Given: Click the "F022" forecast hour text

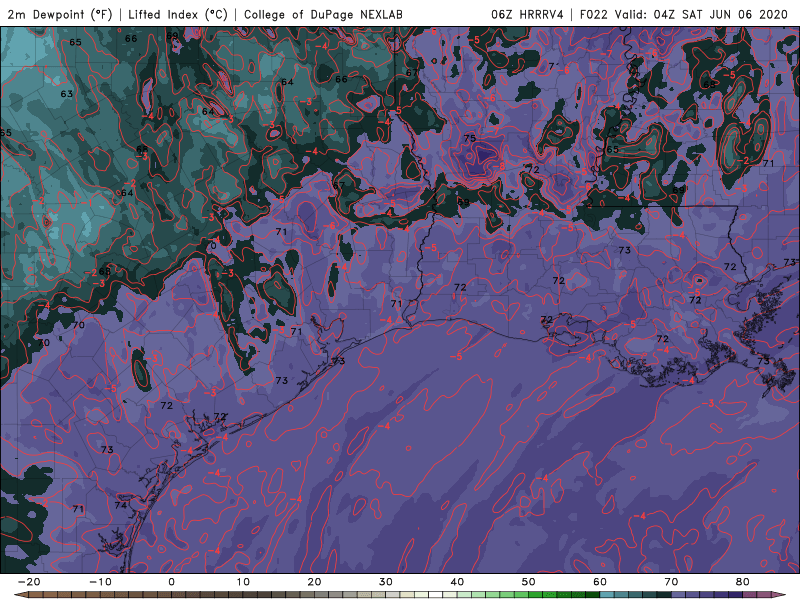Looking at the screenshot, I should coord(593,14).
